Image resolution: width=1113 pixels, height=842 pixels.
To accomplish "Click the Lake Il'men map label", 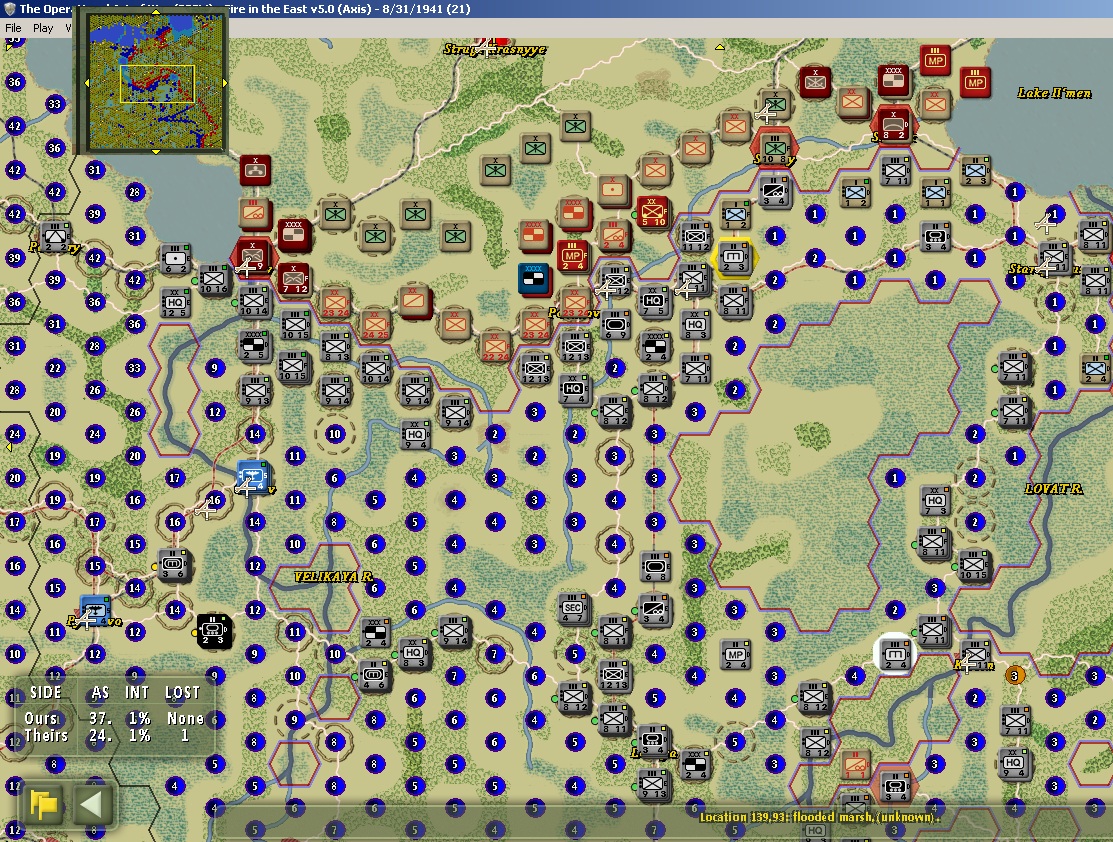I will (1054, 93).
